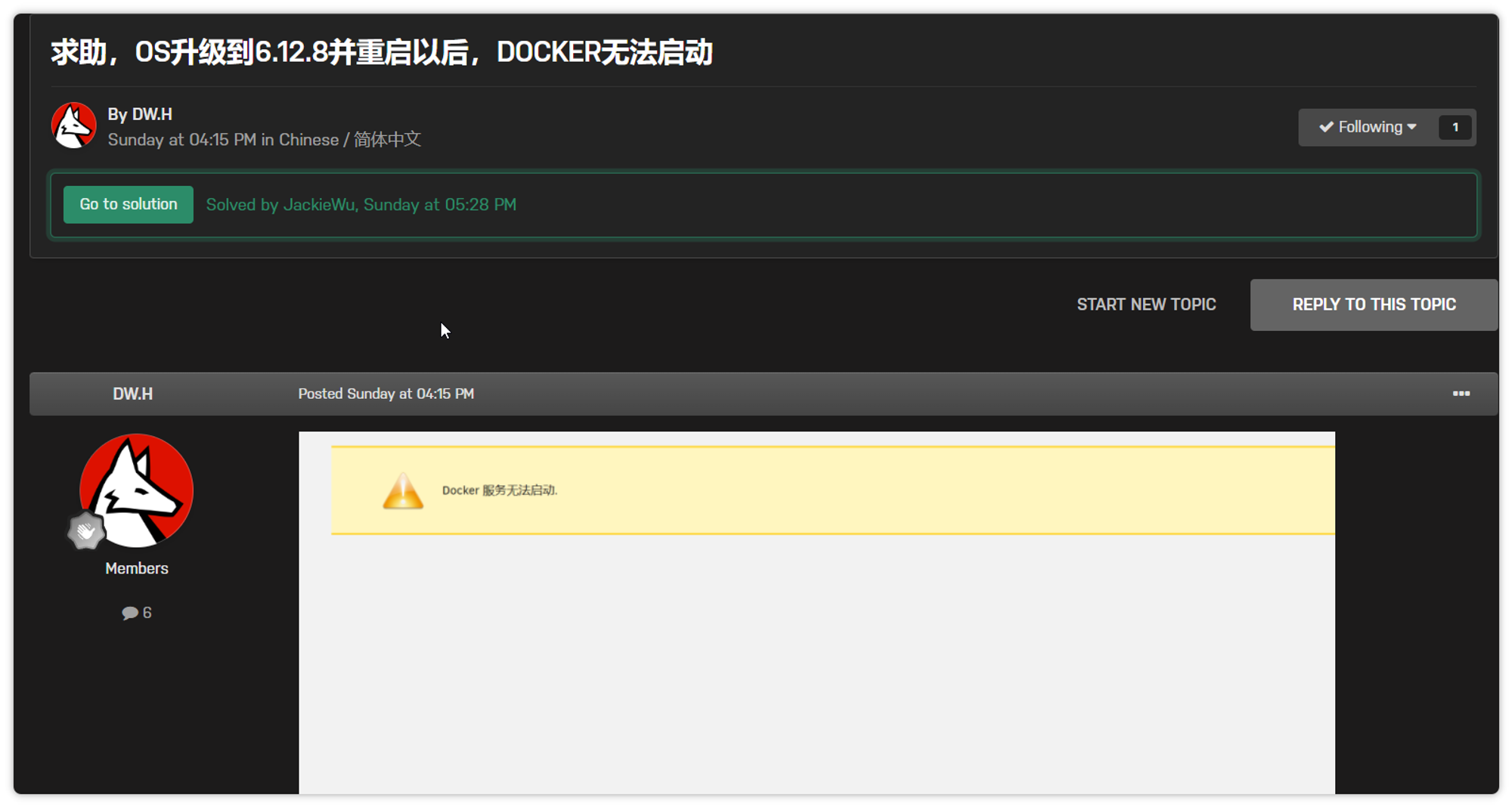Viewport: 1512px width, 807px height.
Task: Click the Go to solution button
Action: point(129,205)
